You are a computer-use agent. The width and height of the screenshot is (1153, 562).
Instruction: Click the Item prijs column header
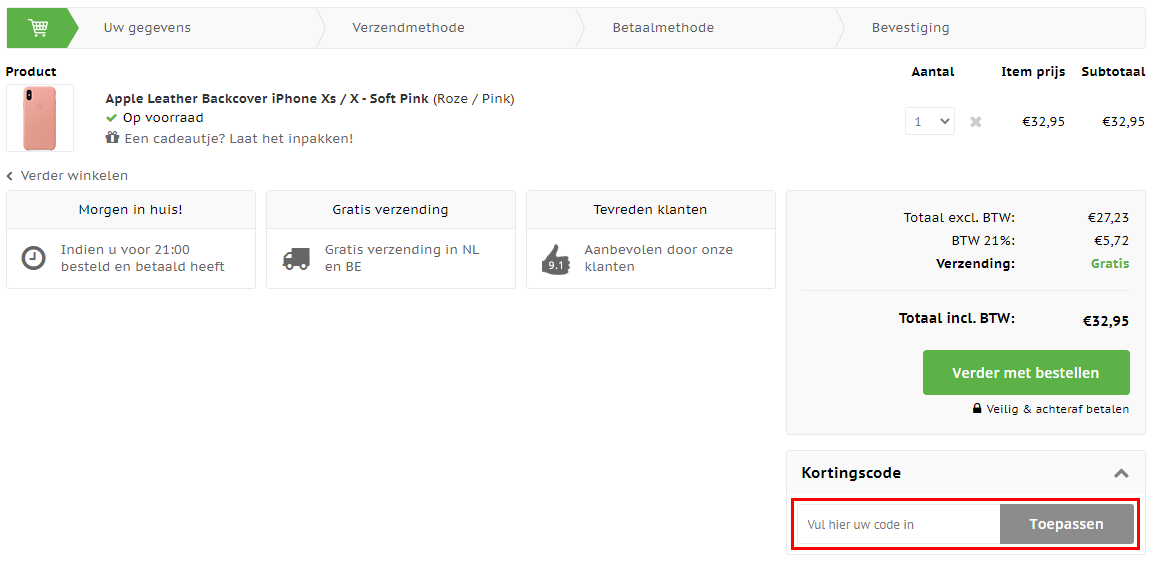click(x=1033, y=72)
